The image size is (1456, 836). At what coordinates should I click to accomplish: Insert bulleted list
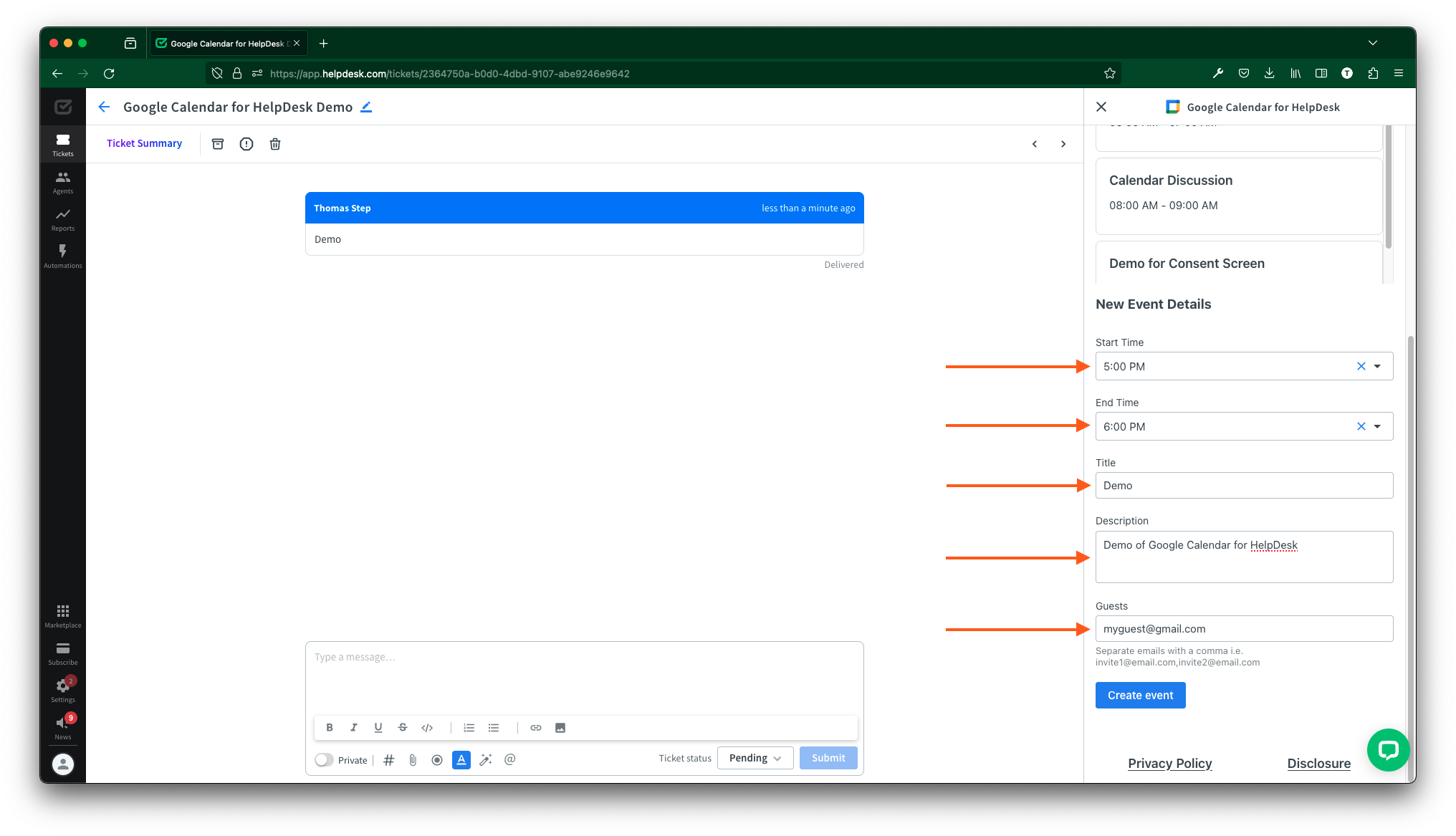pyautogui.click(x=494, y=728)
